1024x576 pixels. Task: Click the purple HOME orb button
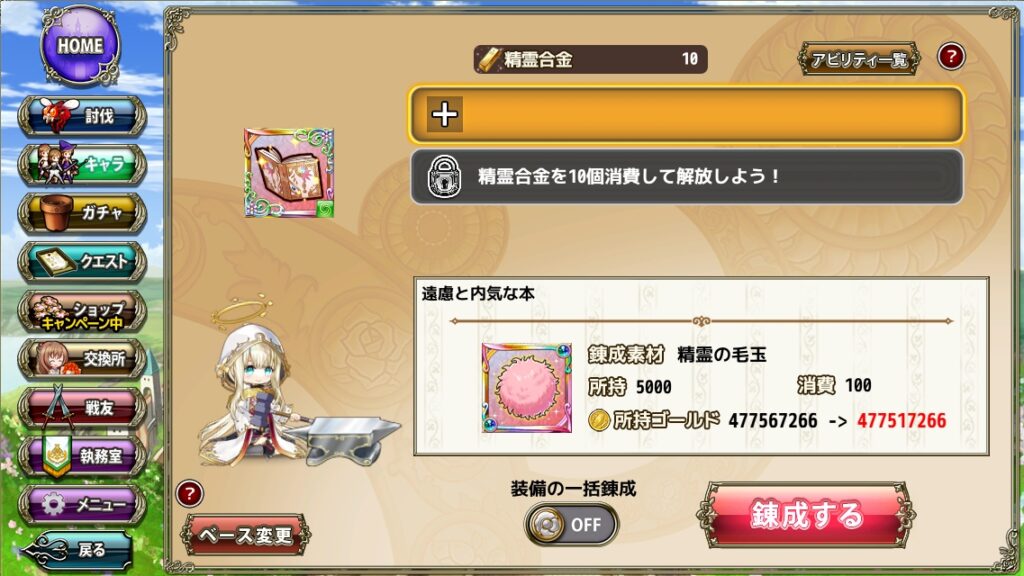(80, 46)
